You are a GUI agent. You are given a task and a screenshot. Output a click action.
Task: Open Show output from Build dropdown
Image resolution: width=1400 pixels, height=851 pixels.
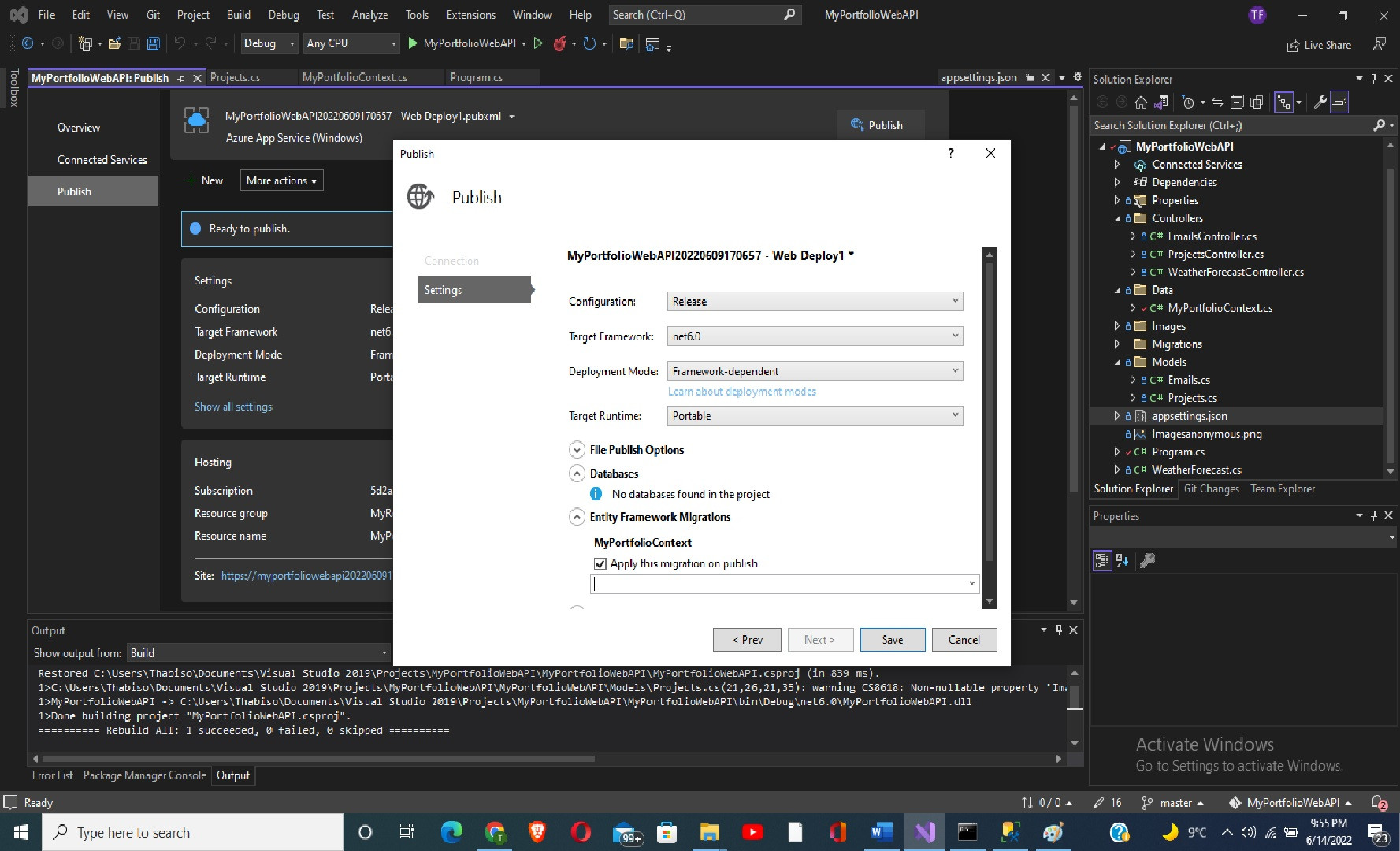click(x=258, y=652)
